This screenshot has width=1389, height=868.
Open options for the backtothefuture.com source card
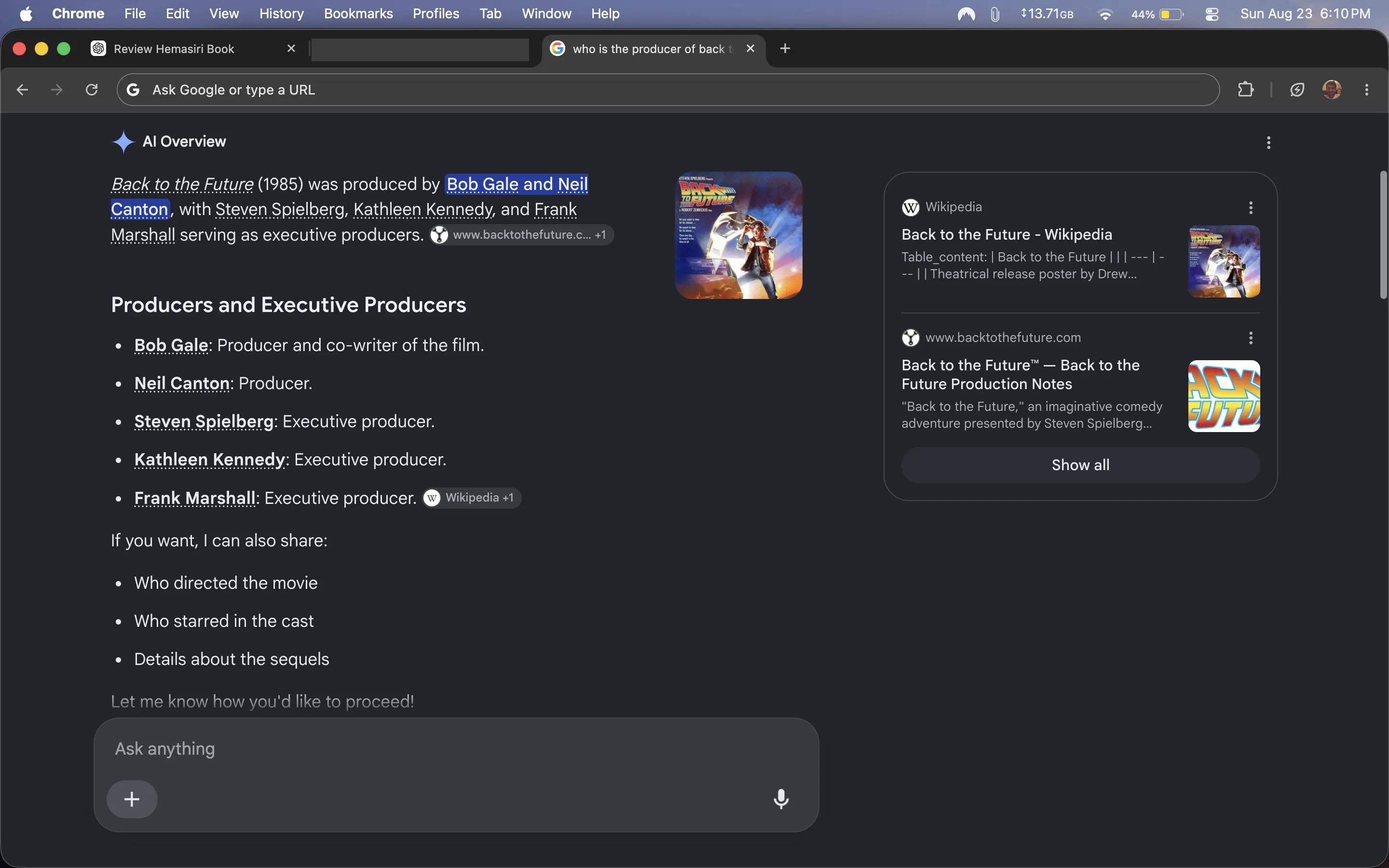[1251, 338]
